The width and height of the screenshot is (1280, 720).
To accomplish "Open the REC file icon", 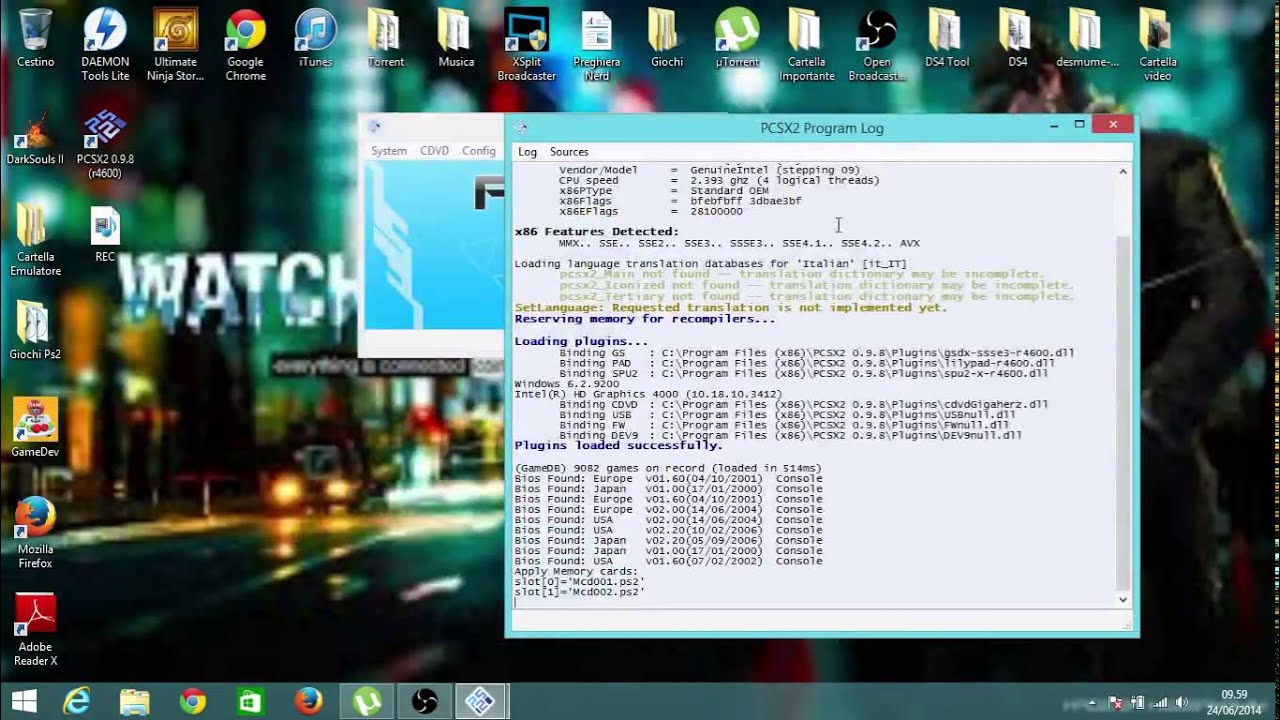I will click(105, 234).
